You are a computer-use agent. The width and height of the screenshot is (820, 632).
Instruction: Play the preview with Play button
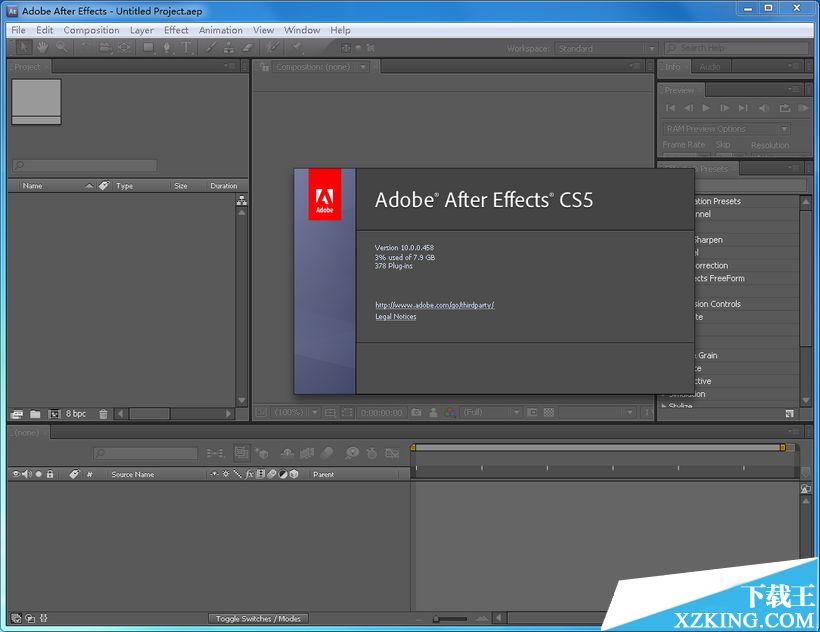(x=706, y=108)
